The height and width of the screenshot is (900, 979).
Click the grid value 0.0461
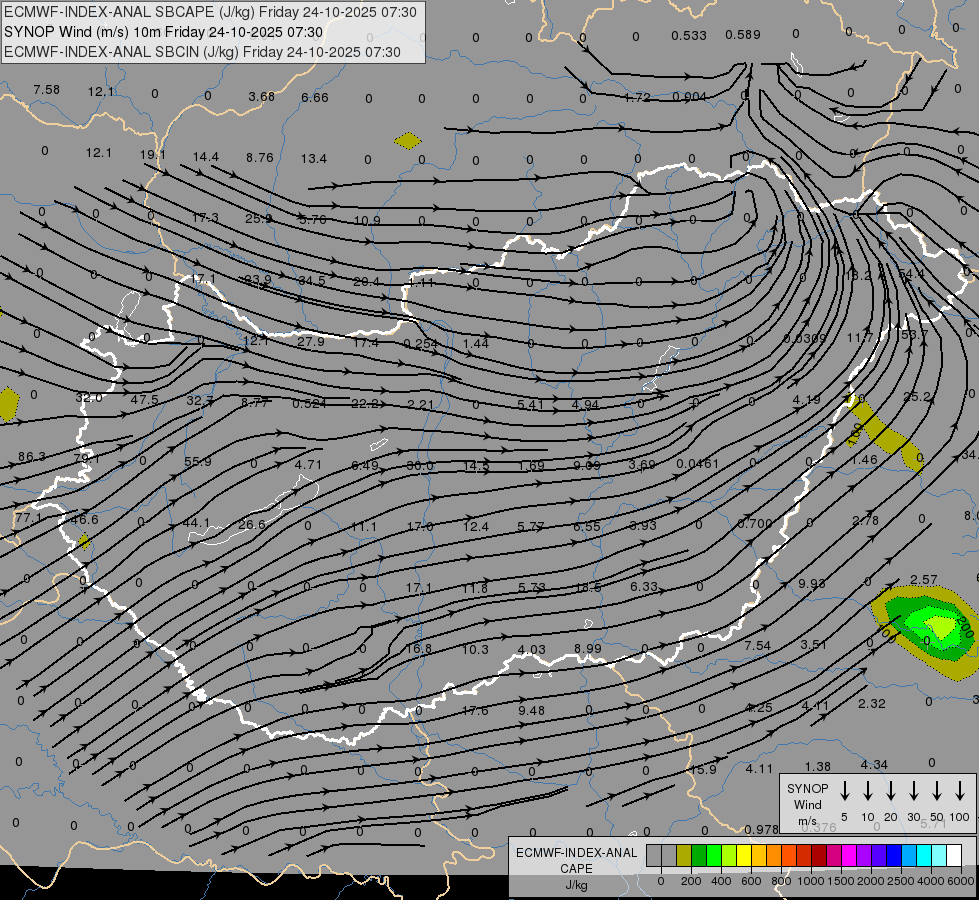[697, 464]
